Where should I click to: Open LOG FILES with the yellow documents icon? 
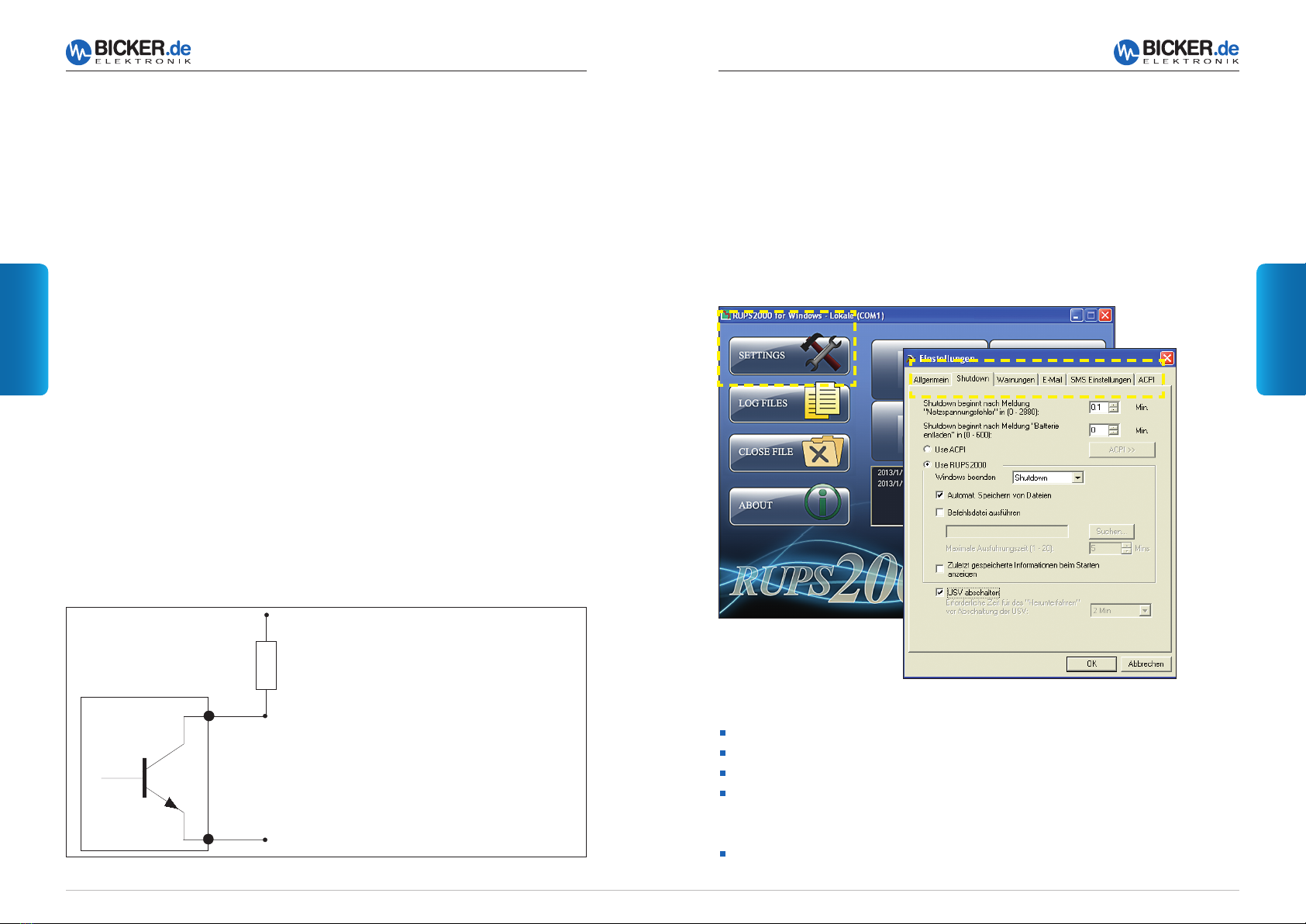(x=789, y=403)
